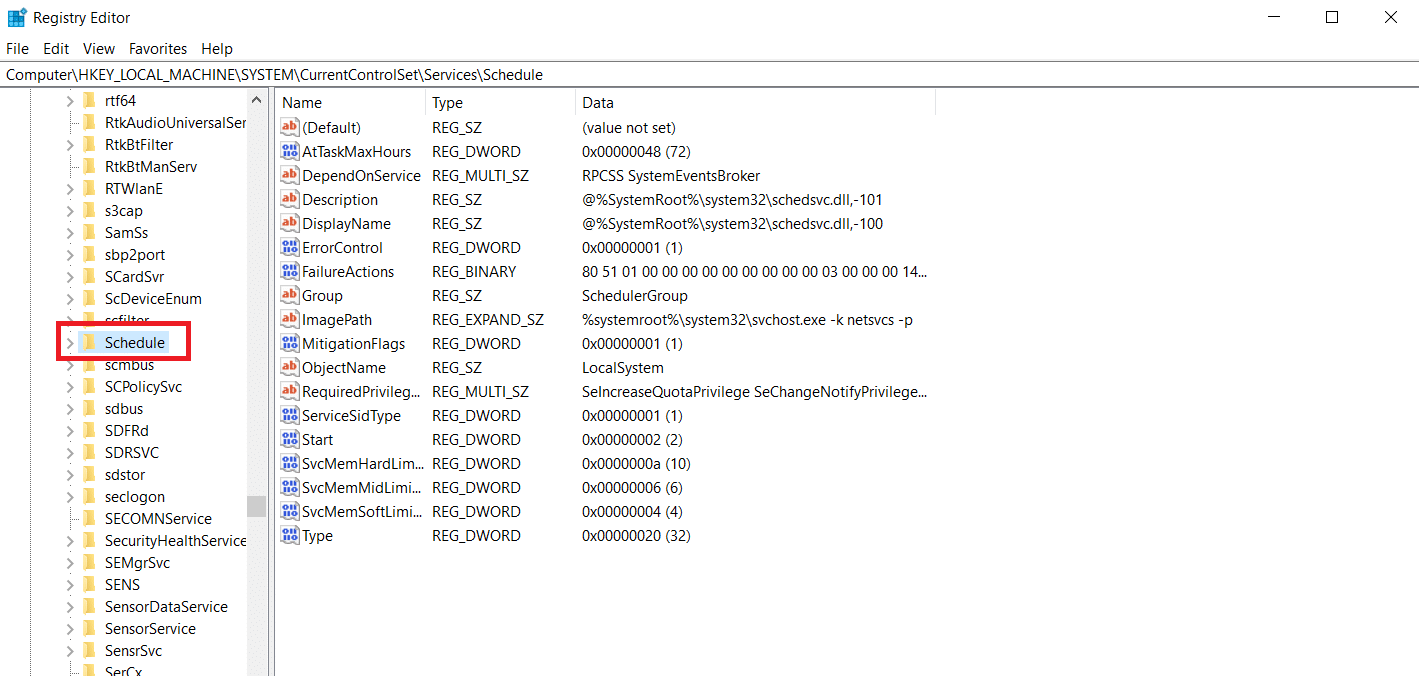
Task: Click the (Default) string value icon
Action: pyautogui.click(x=290, y=128)
